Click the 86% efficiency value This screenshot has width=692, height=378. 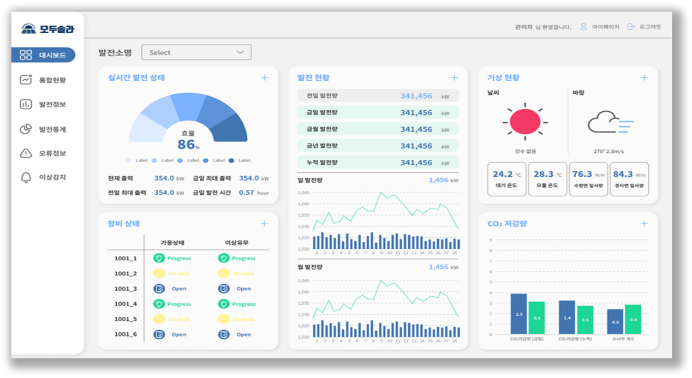[x=188, y=144]
